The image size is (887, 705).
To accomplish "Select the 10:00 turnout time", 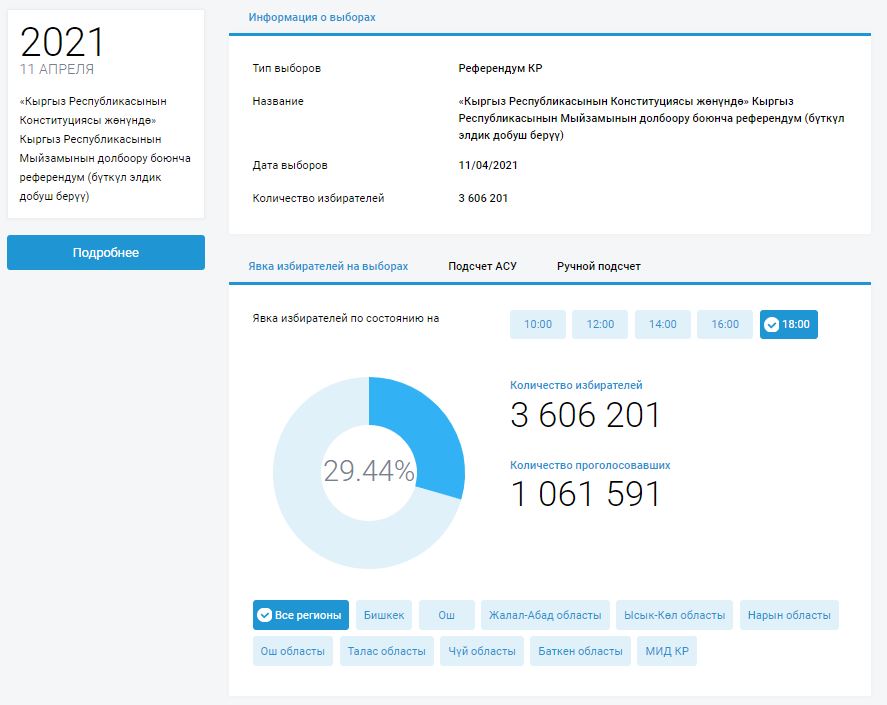I will [538, 324].
